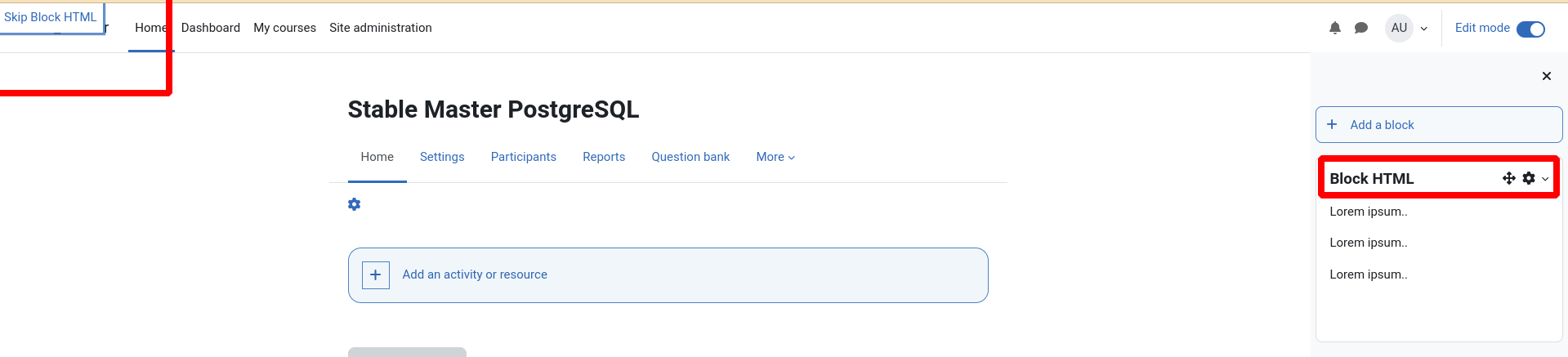Expand the More dropdown menu
The width and height of the screenshot is (1568, 357).
point(775,157)
